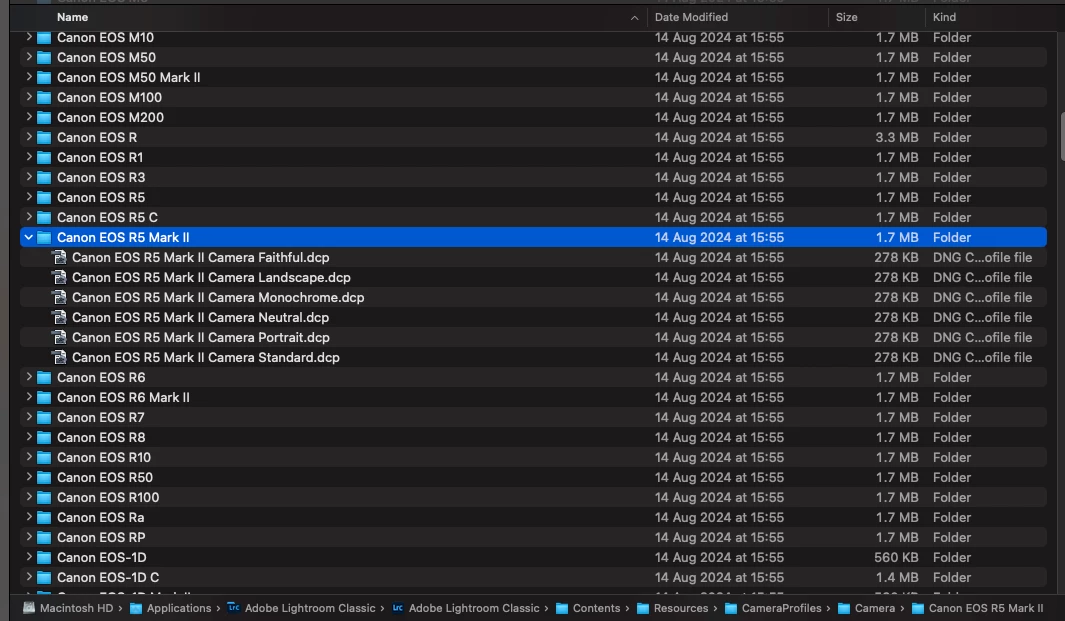This screenshot has width=1065, height=621.
Task: Expand the Canon EOS R folder
Action: [x=29, y=137]
